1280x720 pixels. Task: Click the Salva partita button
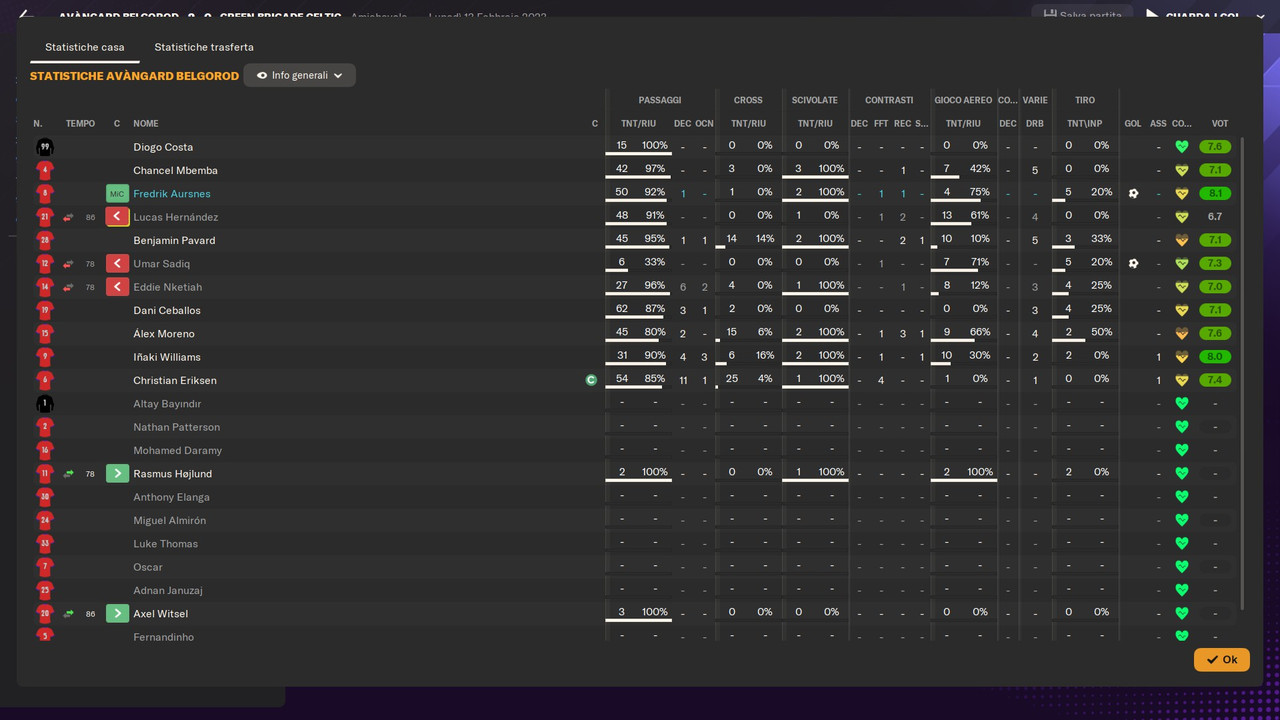(x=1083, y=15)
